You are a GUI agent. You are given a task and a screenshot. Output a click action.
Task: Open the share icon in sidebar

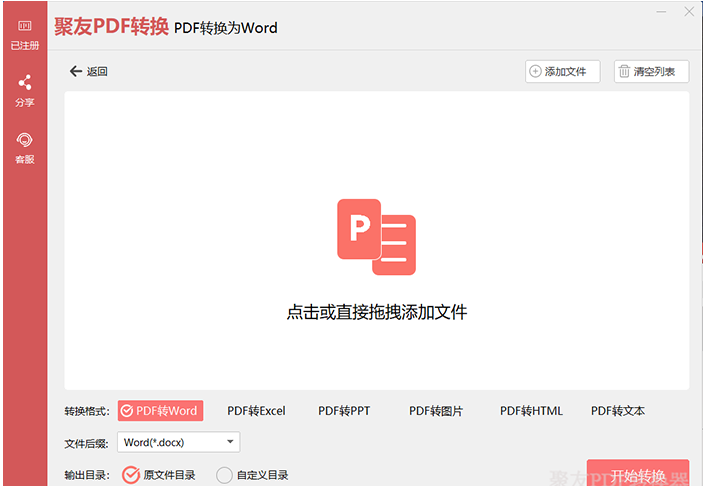(24, 82)
